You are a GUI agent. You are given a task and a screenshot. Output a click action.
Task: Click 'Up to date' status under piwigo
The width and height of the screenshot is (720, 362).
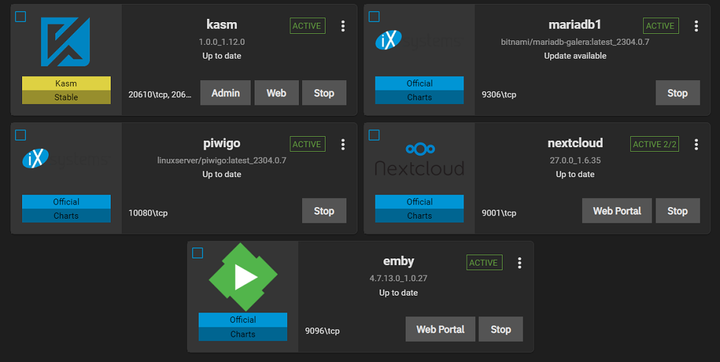tap(222, 174)
